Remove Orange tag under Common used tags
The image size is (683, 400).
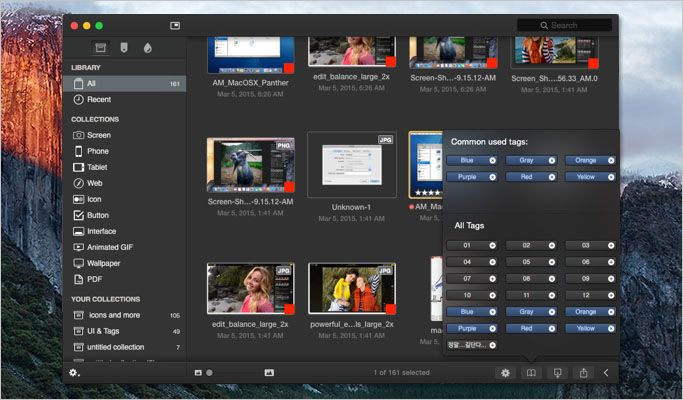pyautogui.click(x=611, y=160)
